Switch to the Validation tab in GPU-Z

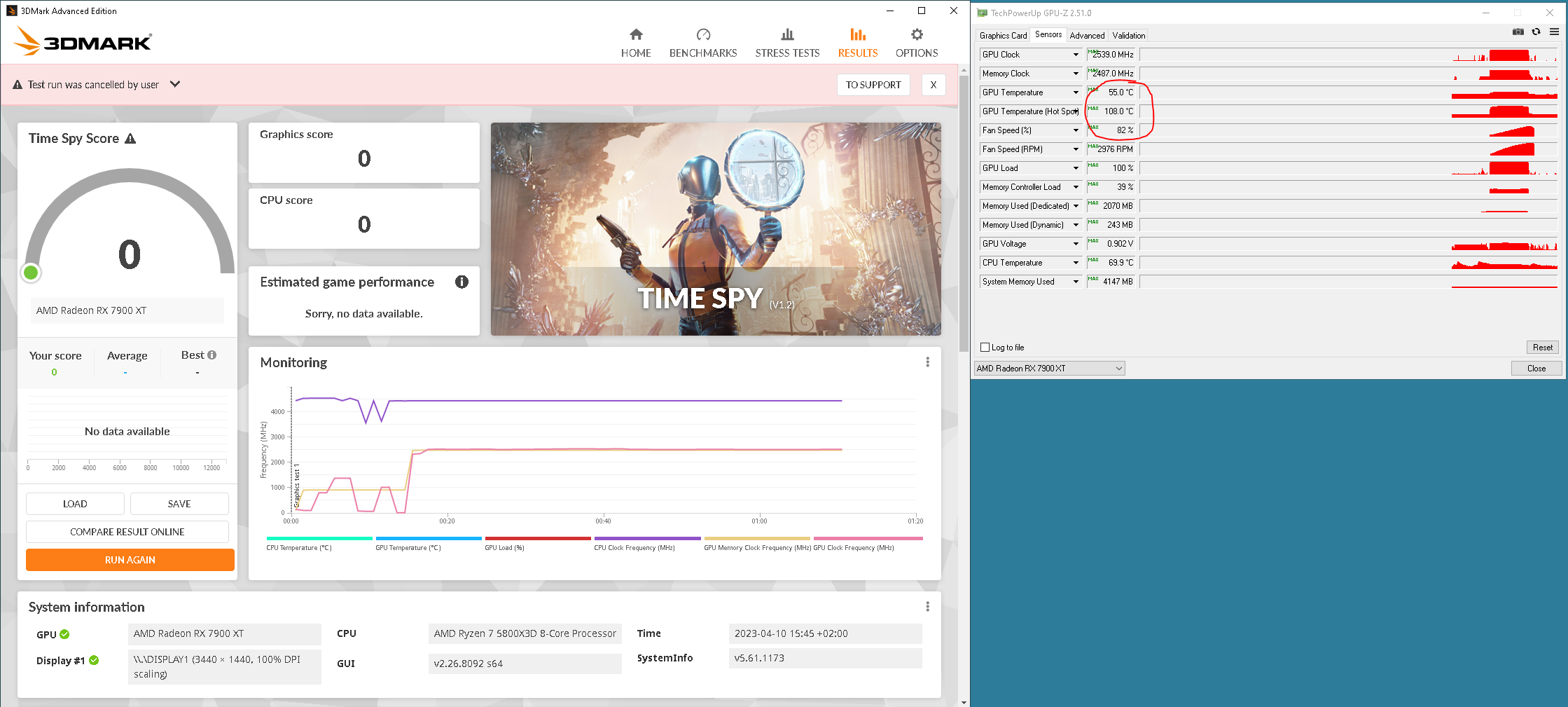pyautogui.click(x=1129, y=36)
